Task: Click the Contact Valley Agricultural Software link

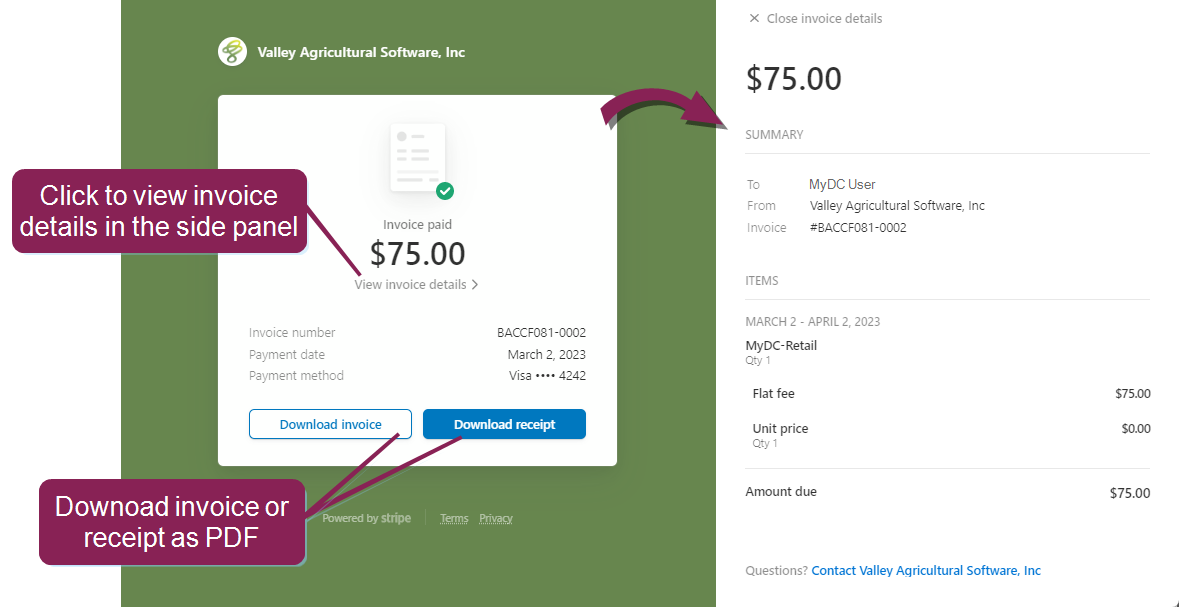Action: pyautogui.click(x=926, y=571)
